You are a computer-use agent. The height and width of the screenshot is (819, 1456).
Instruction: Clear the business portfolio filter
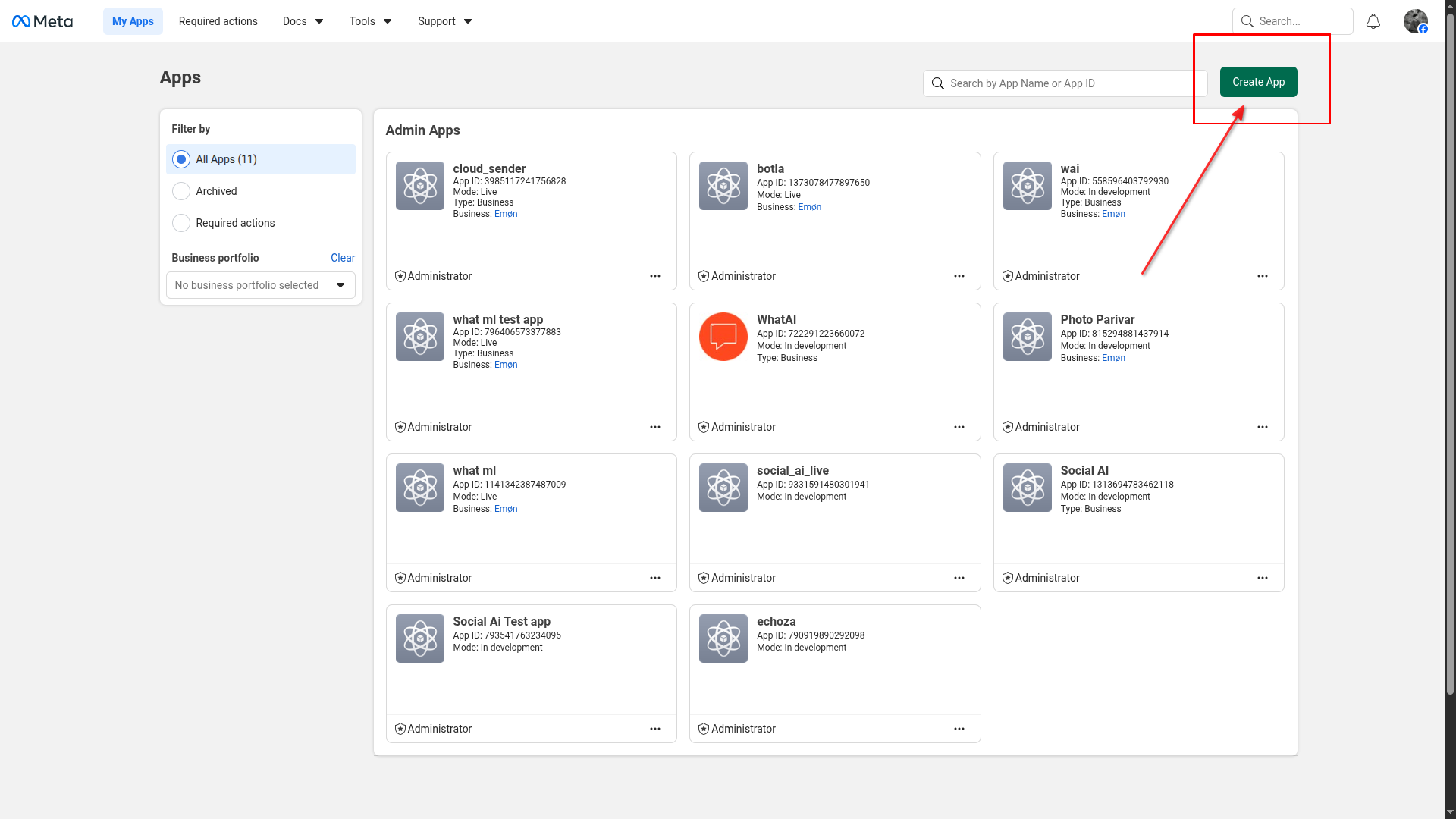tap(342, 258)
